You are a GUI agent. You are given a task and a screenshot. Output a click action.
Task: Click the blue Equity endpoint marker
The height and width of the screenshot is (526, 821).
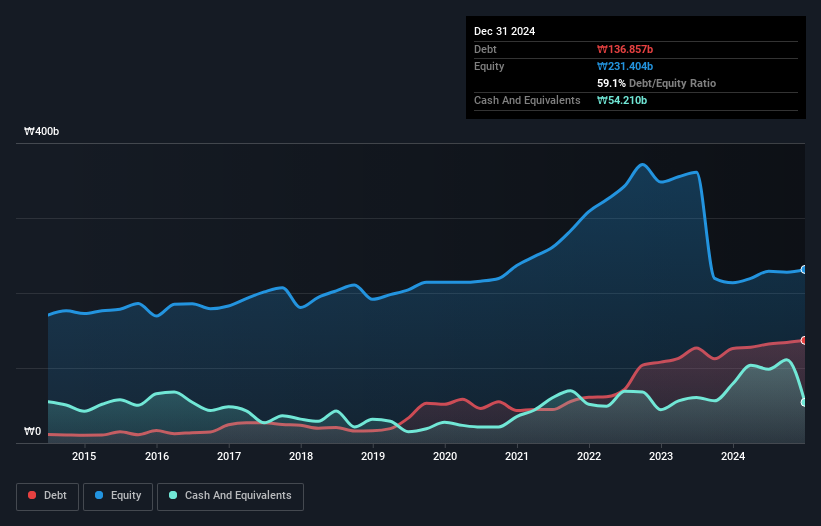[x=804, y=270]
